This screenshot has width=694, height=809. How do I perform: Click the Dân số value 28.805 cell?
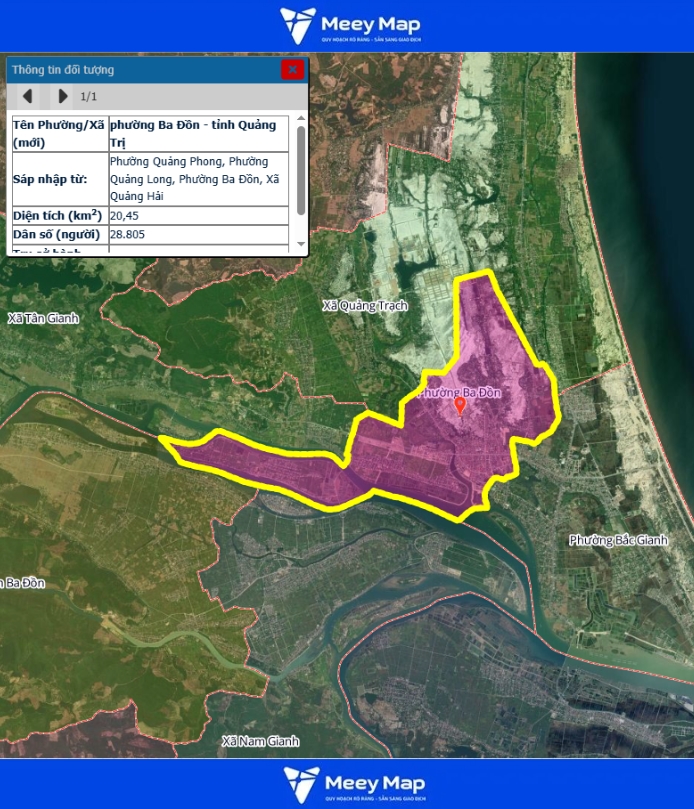click(198, 235)
